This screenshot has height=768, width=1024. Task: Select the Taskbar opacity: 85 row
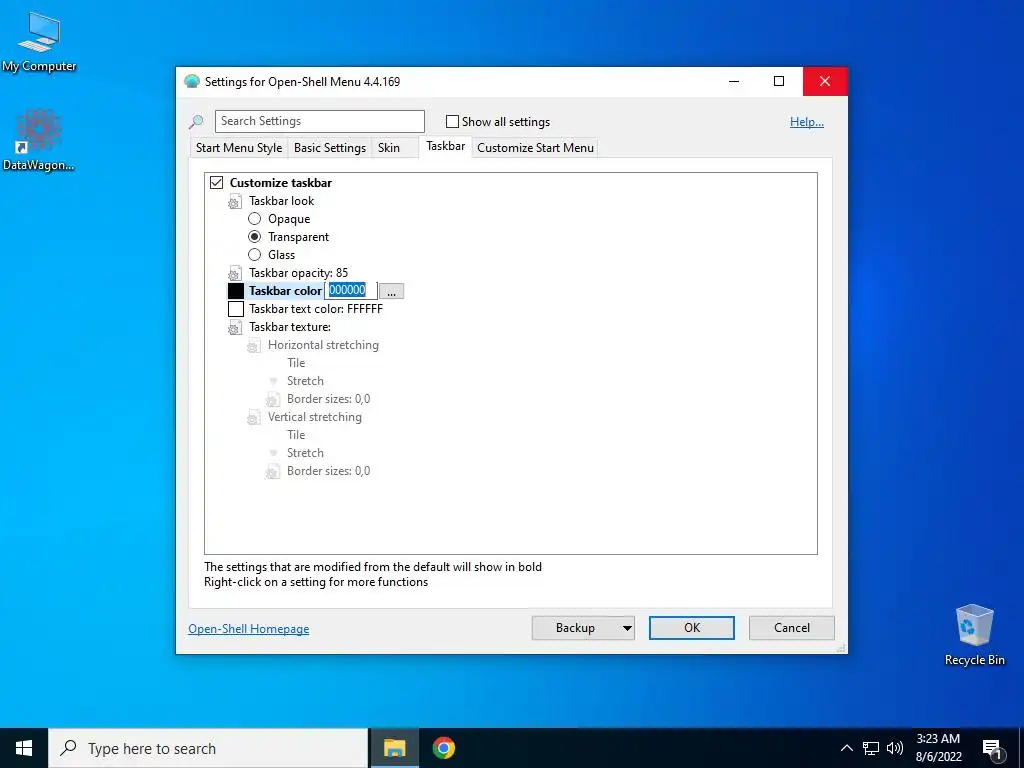coord(298,273)
